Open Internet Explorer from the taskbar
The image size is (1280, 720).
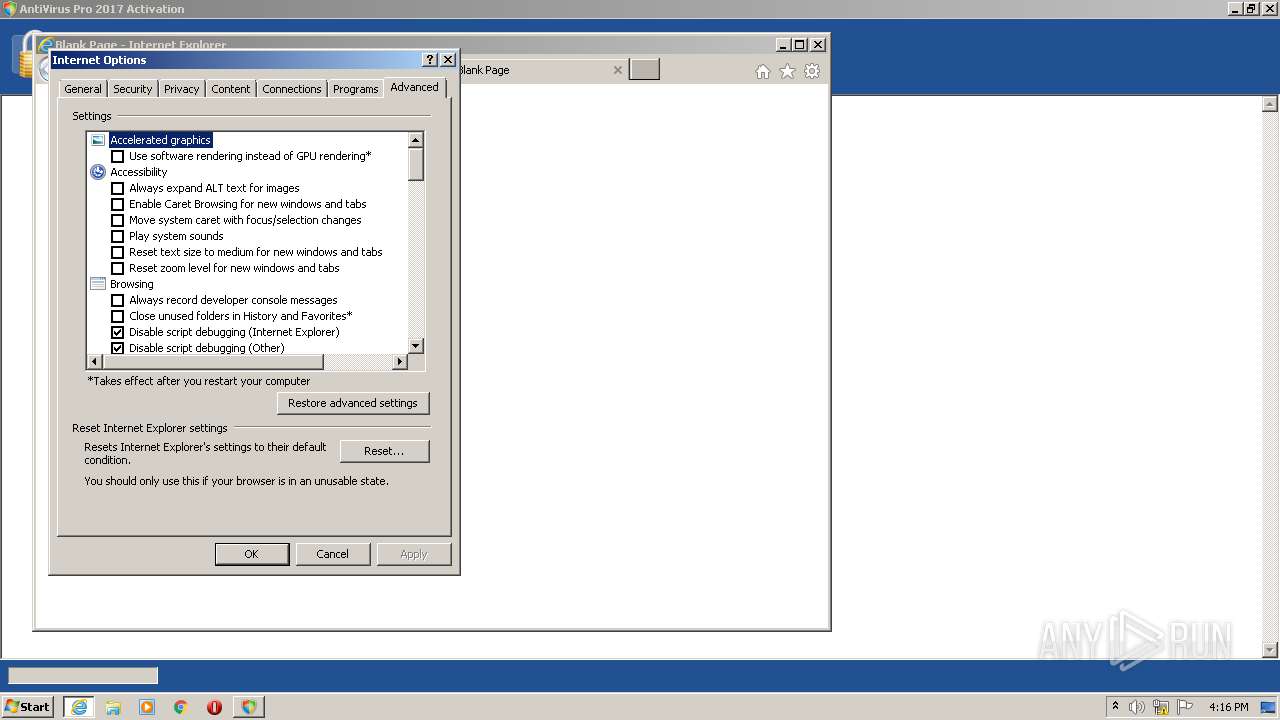click(79, 707)
